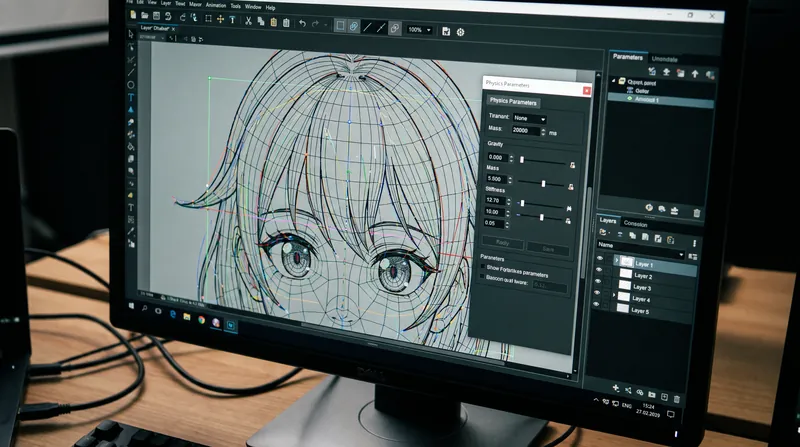Open the Name dropdown in Layers panel
The image size is (800, 447).
[x=640, y=250]
